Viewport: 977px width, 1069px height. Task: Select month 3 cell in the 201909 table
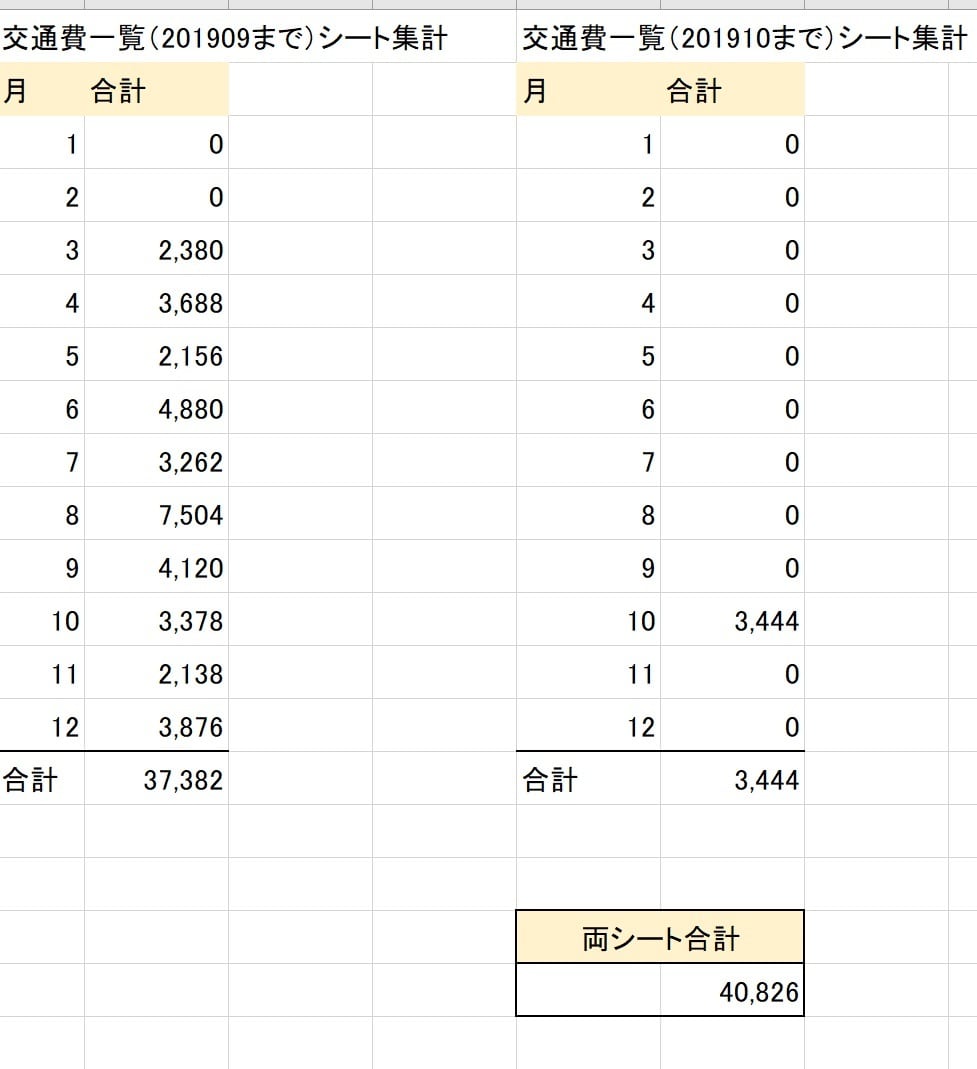[x=42, y=249]
